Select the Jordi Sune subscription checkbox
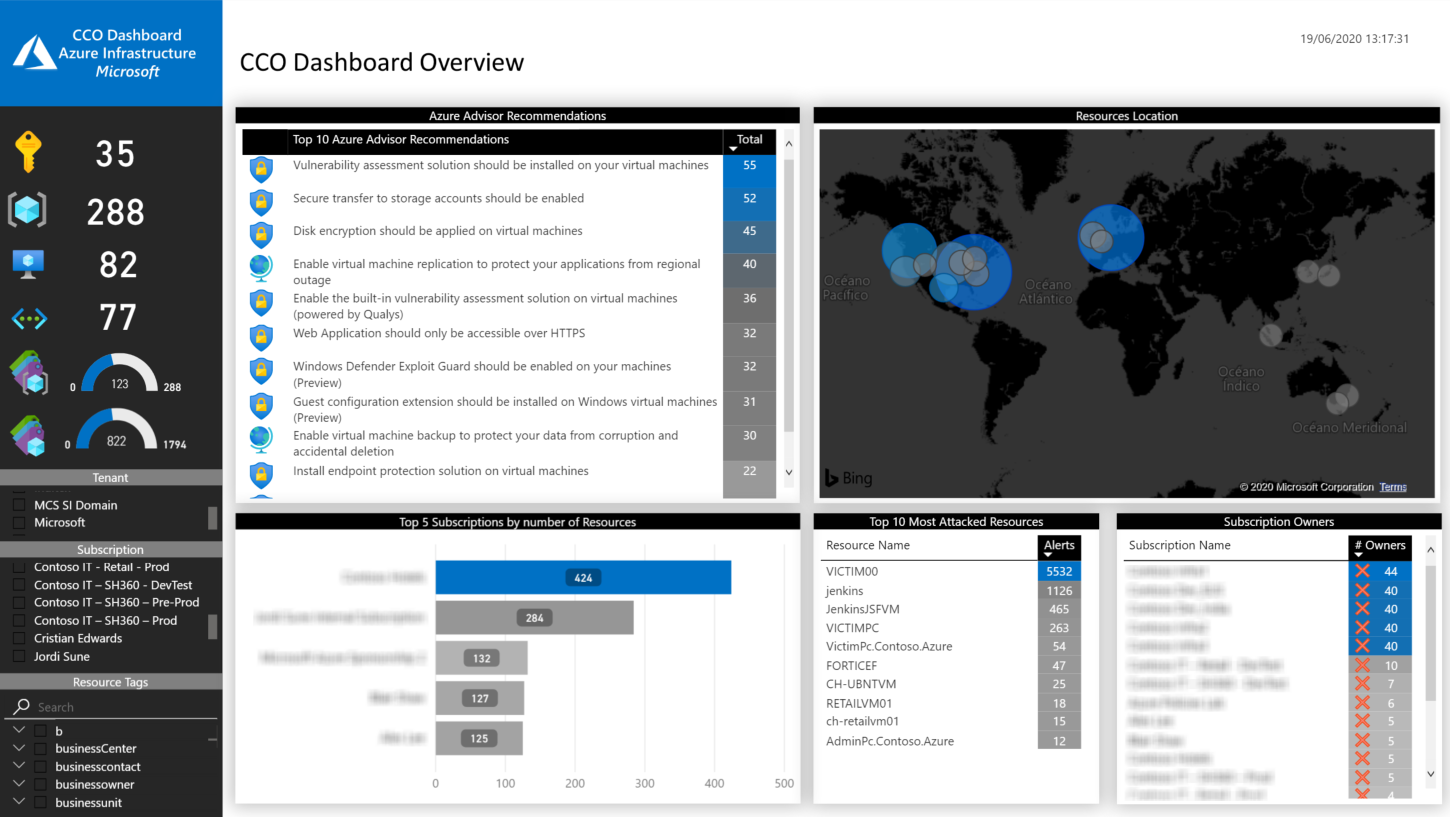 [x=19, y=656]
